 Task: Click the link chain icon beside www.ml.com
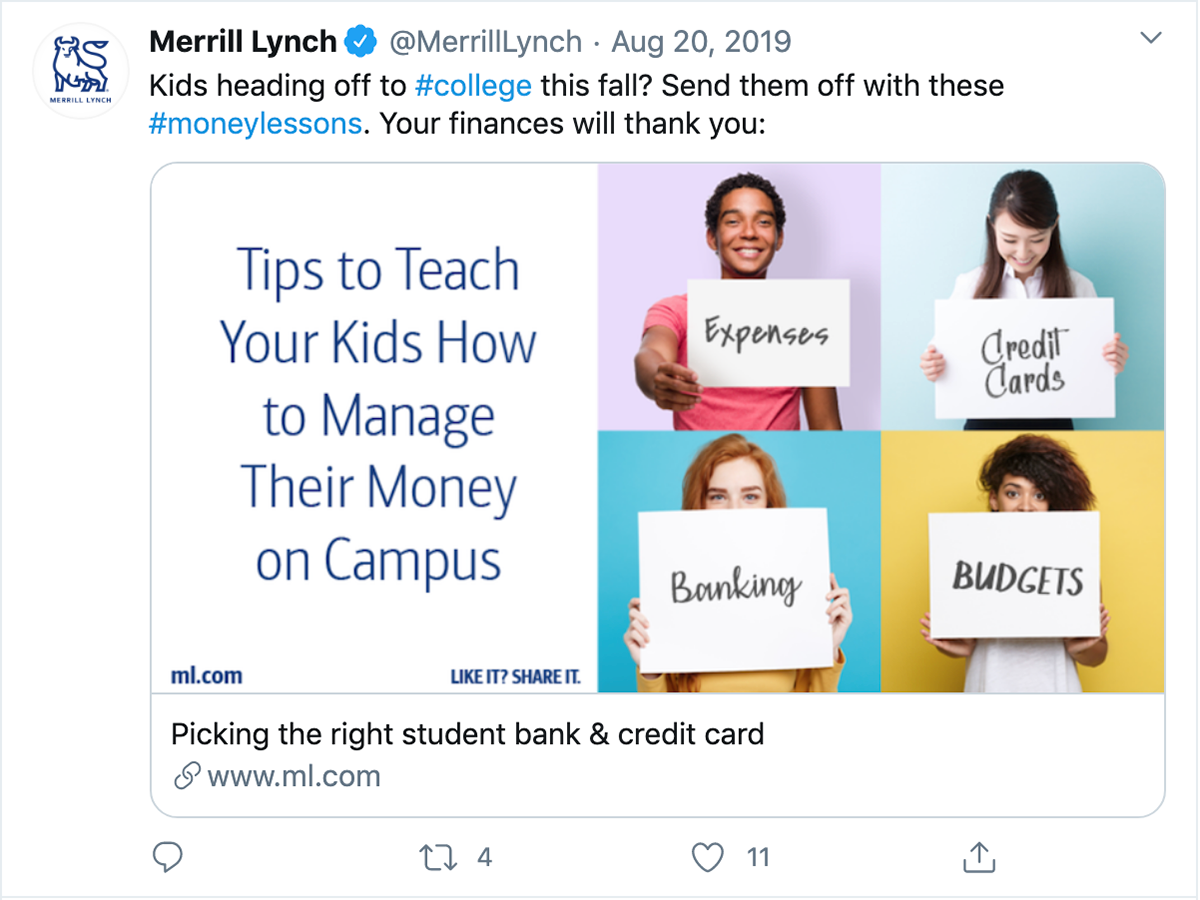point(187,777)
